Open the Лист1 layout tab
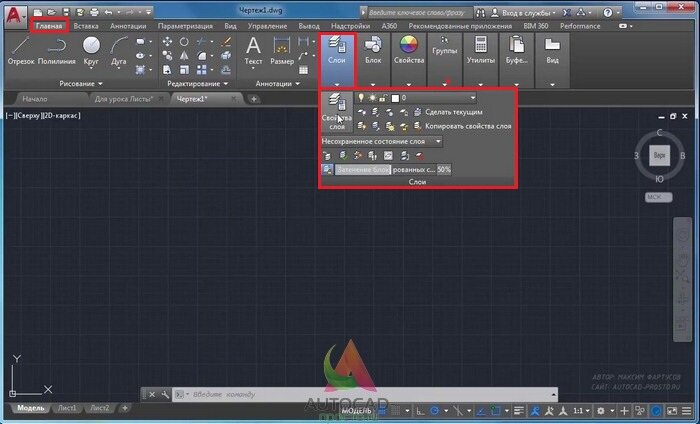The height and width of the screenshot is (424, 700). tap(67, 408)
